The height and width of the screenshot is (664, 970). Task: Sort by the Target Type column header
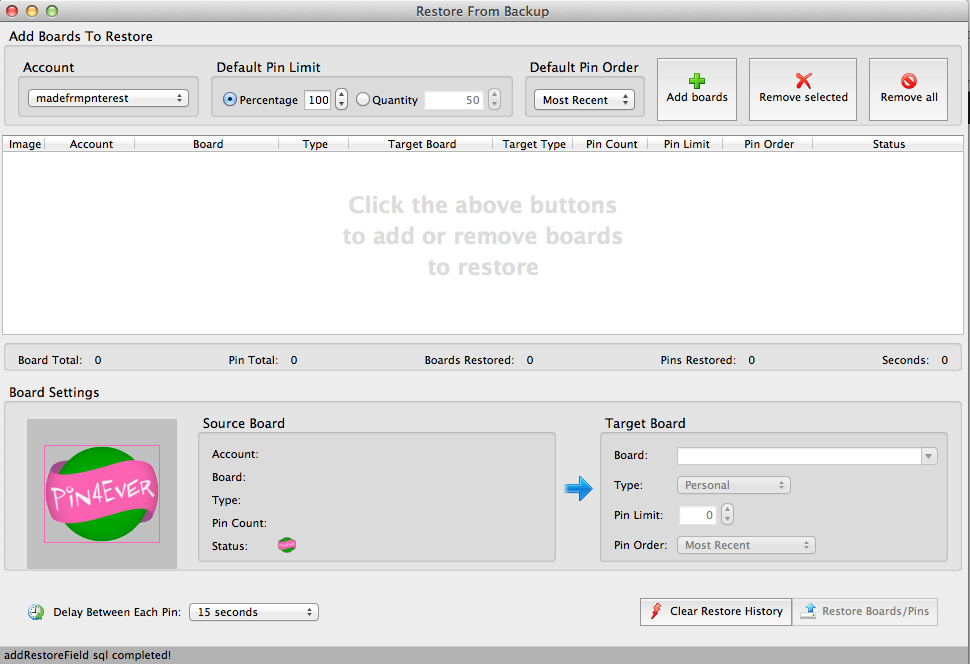tap(534, 144)
